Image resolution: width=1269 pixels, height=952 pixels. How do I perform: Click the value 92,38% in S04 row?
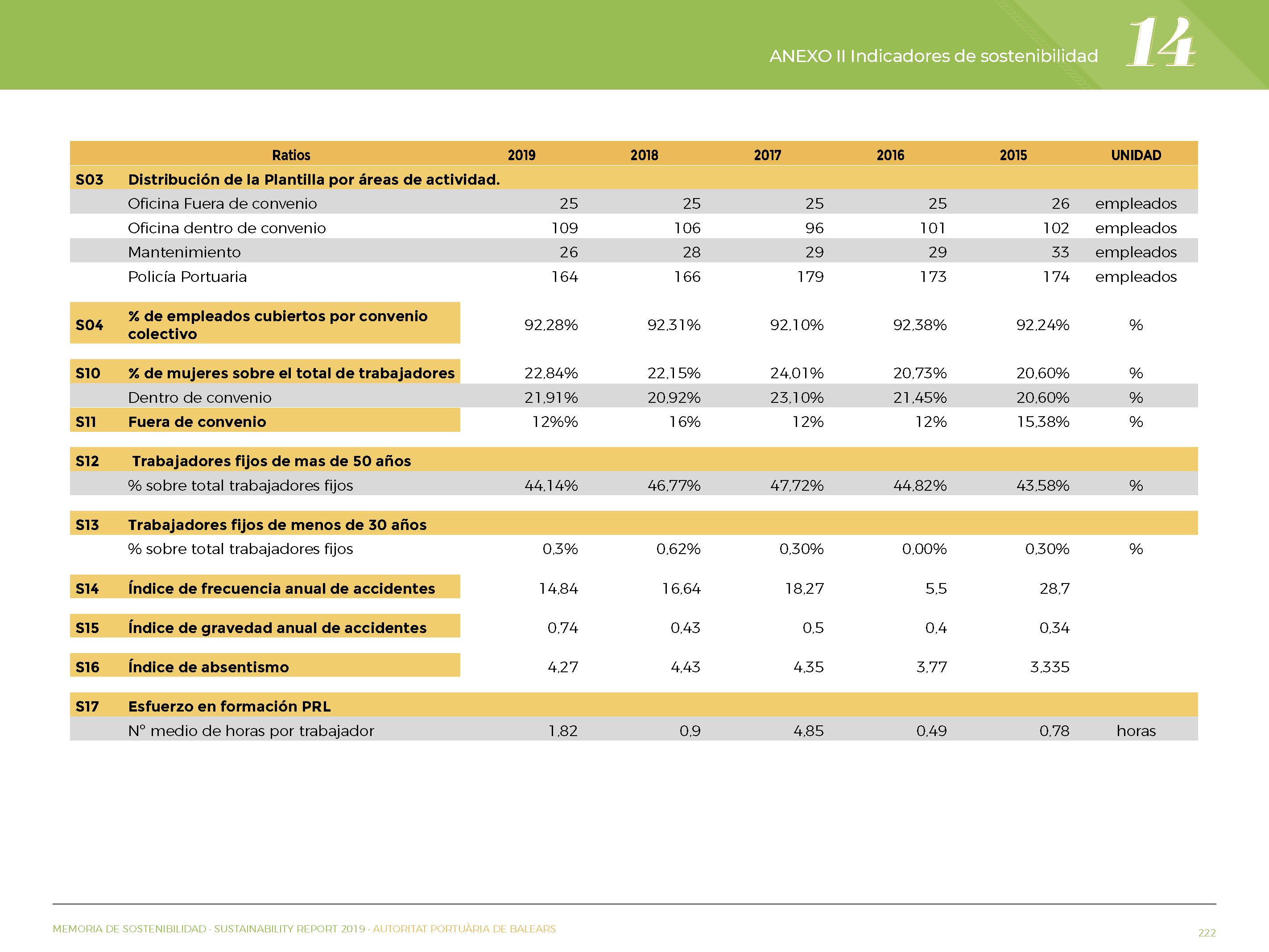(920, 325)
